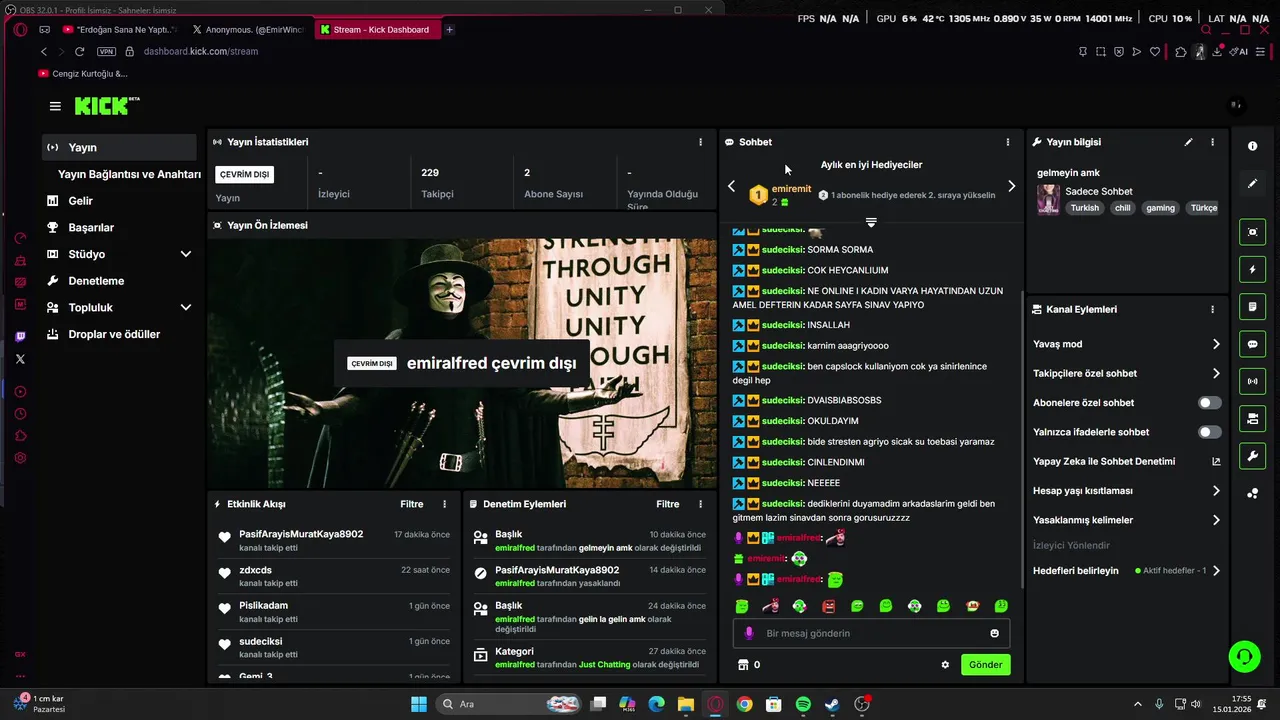Switch to "Erdoğan Sana Ne Yaptı" YouTube tab
This screenshot has width=1280, height=720.
tap(119, 30)
